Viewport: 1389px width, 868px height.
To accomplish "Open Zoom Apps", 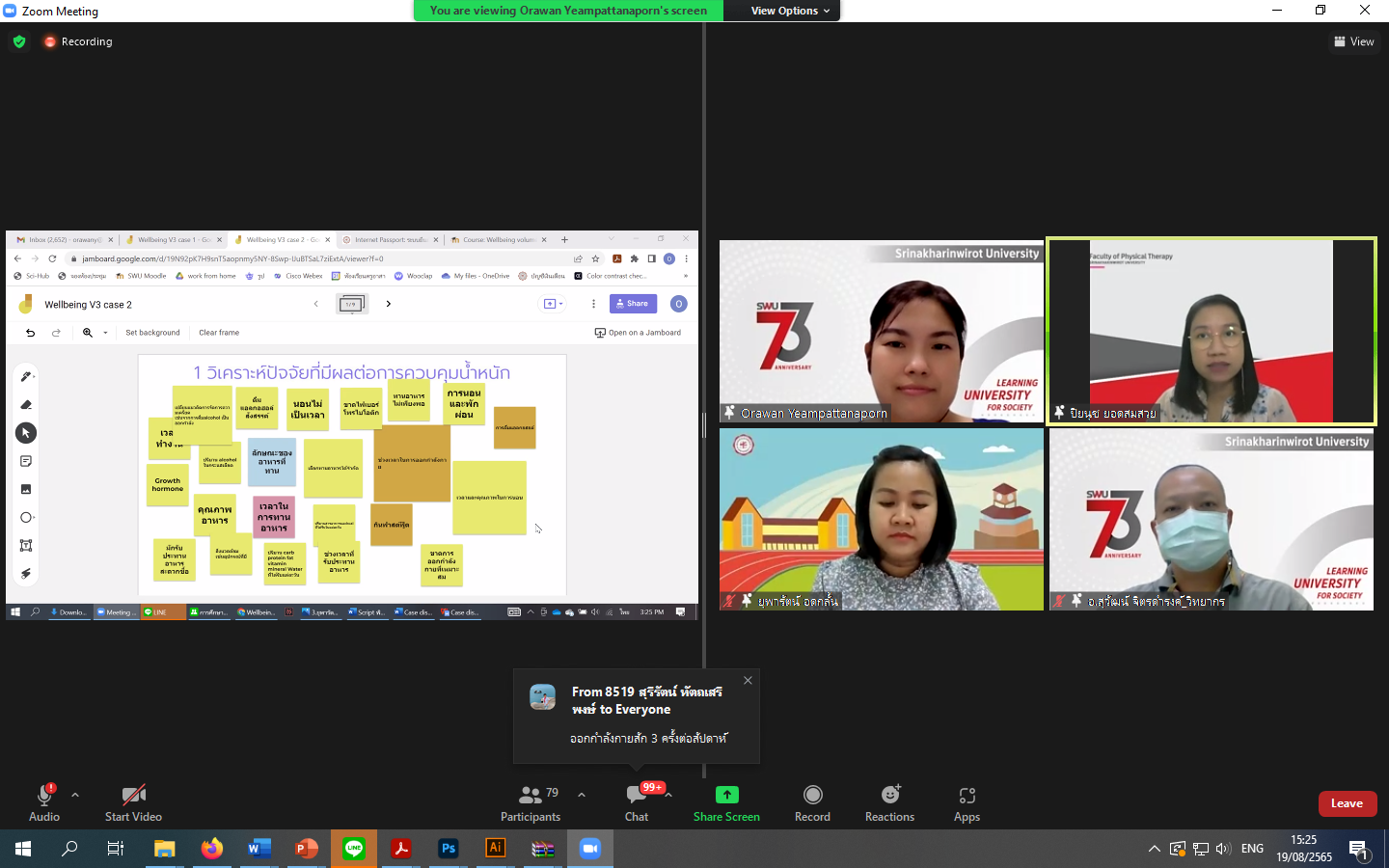I will point(967,801).
